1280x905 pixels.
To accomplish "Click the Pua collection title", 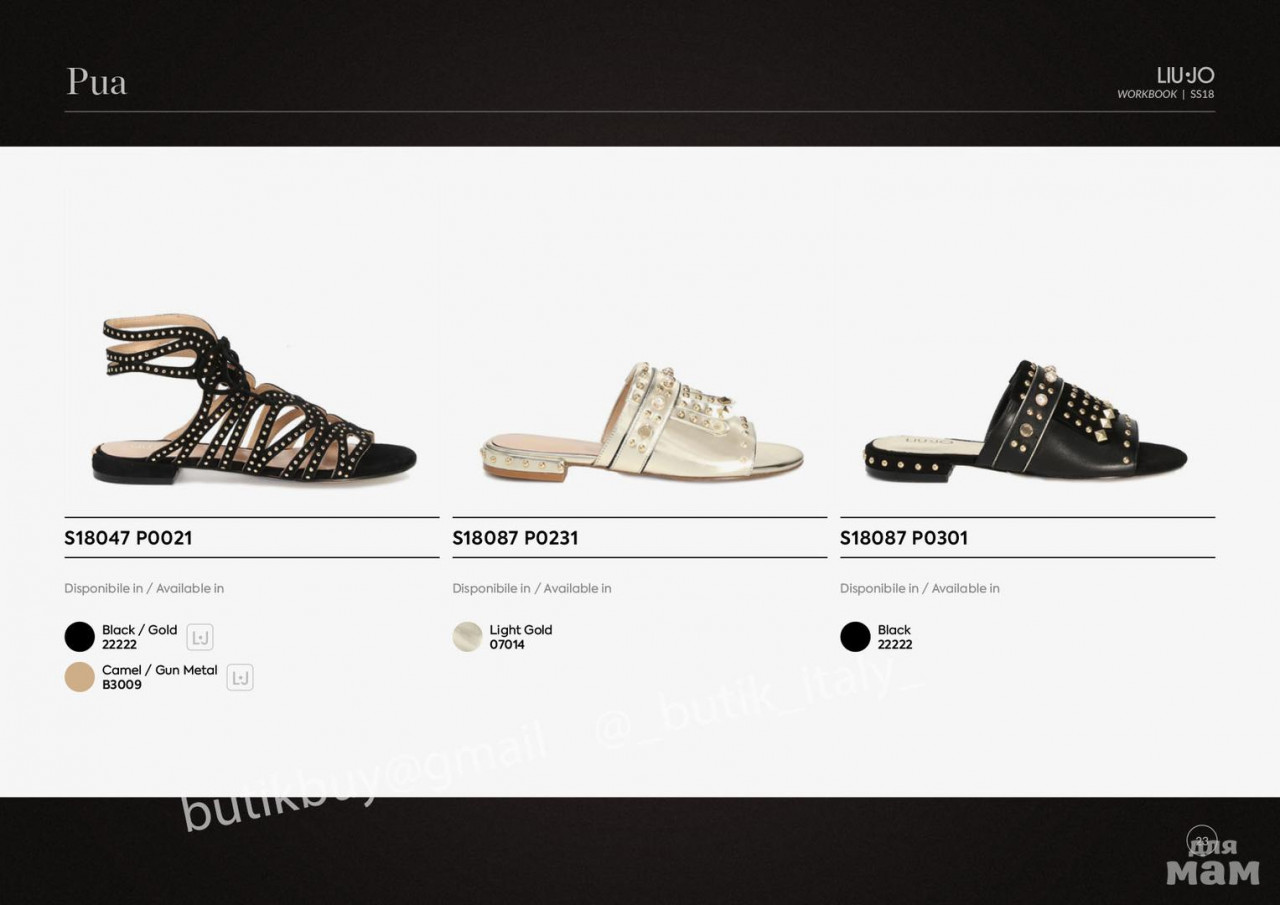I will click(x=97, y=82).
